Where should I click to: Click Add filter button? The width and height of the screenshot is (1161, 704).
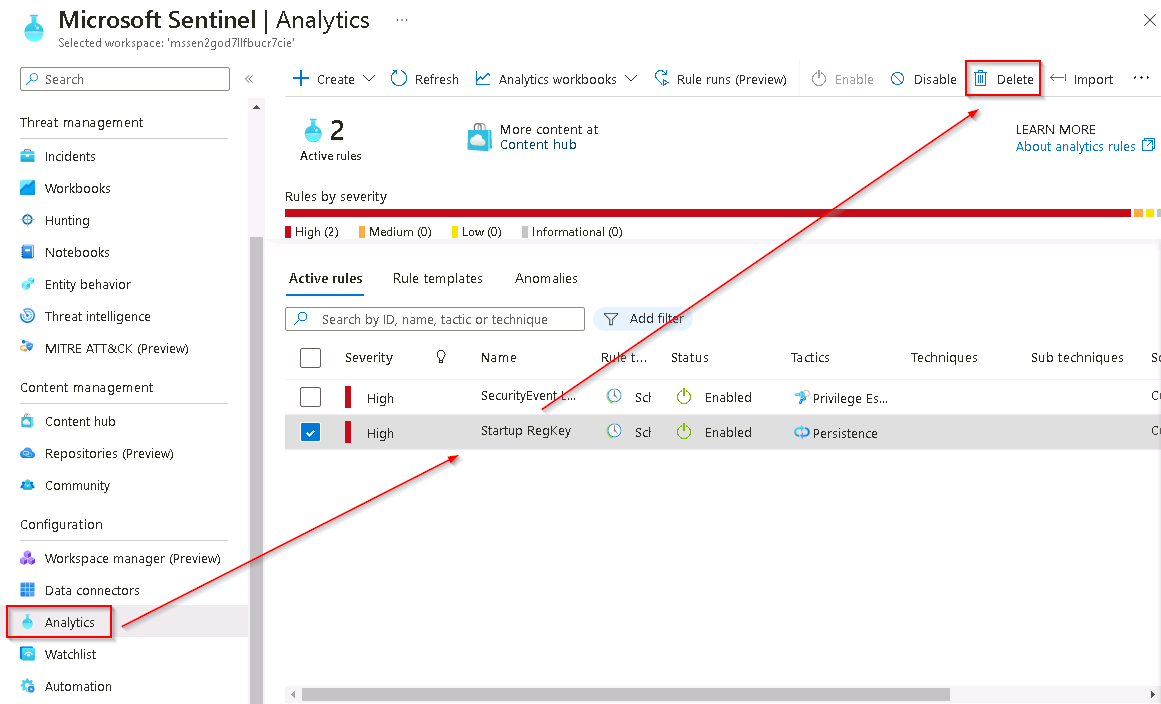point(643,319)
